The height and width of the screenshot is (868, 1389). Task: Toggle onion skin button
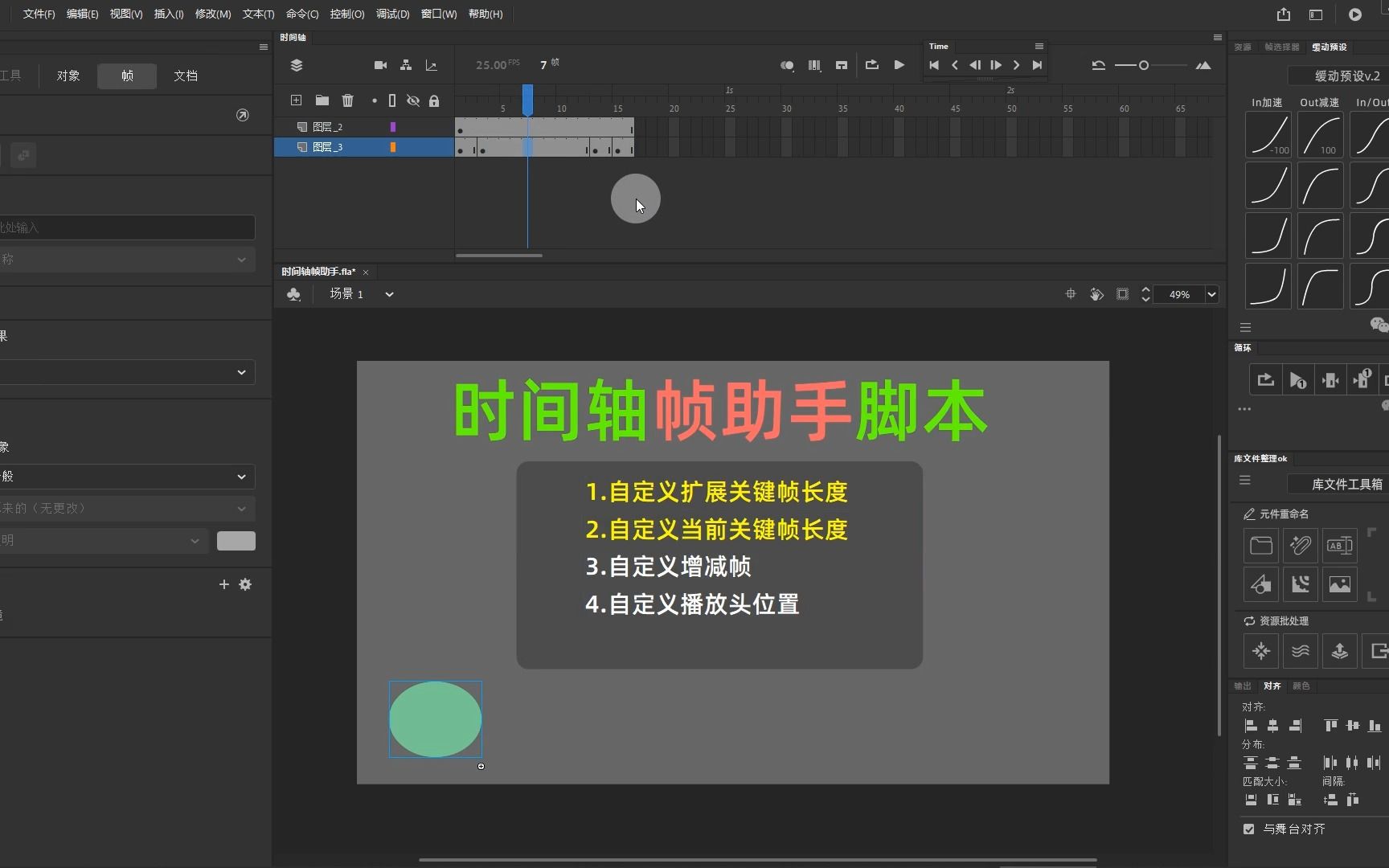click(787, 65)
